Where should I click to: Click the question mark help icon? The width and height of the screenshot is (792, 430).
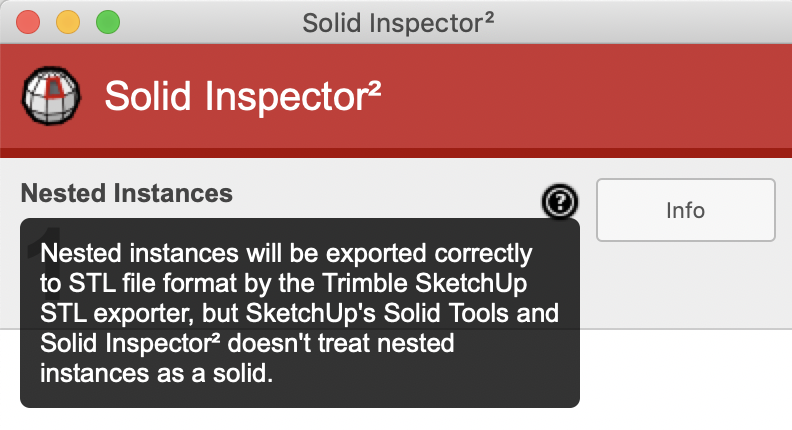click(561, 203)
